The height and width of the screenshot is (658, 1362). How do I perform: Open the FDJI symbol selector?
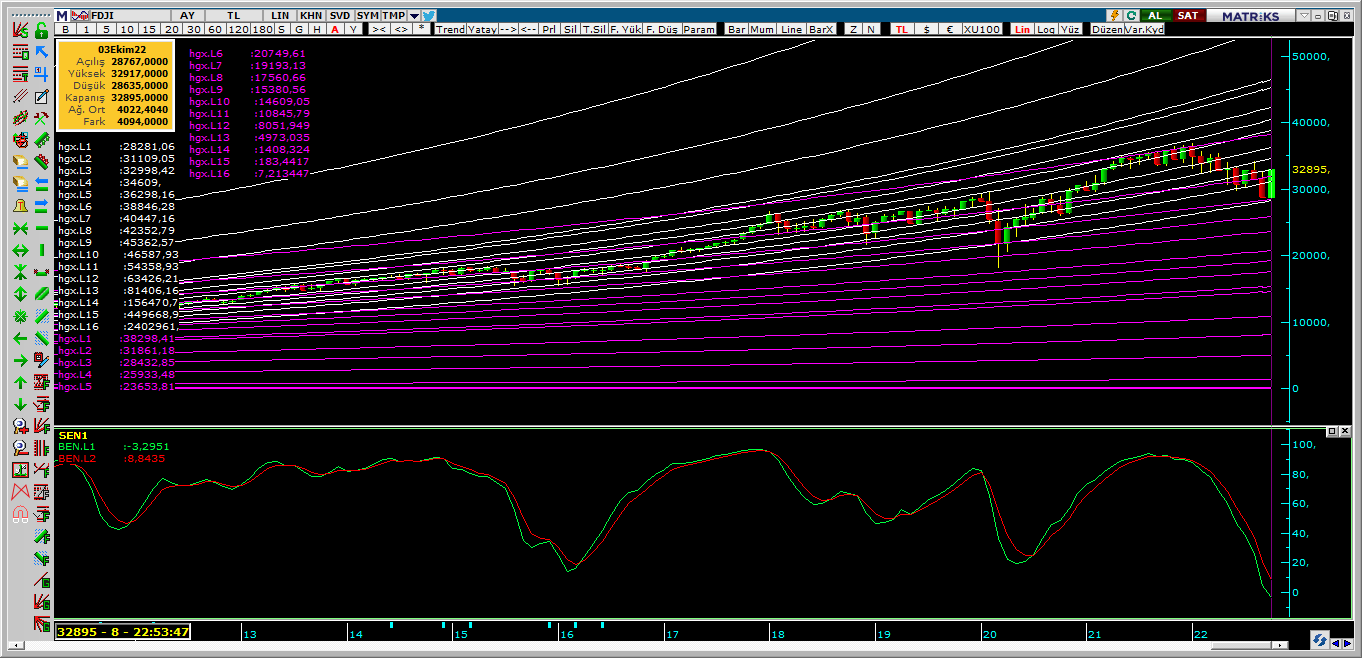[129, 16]
